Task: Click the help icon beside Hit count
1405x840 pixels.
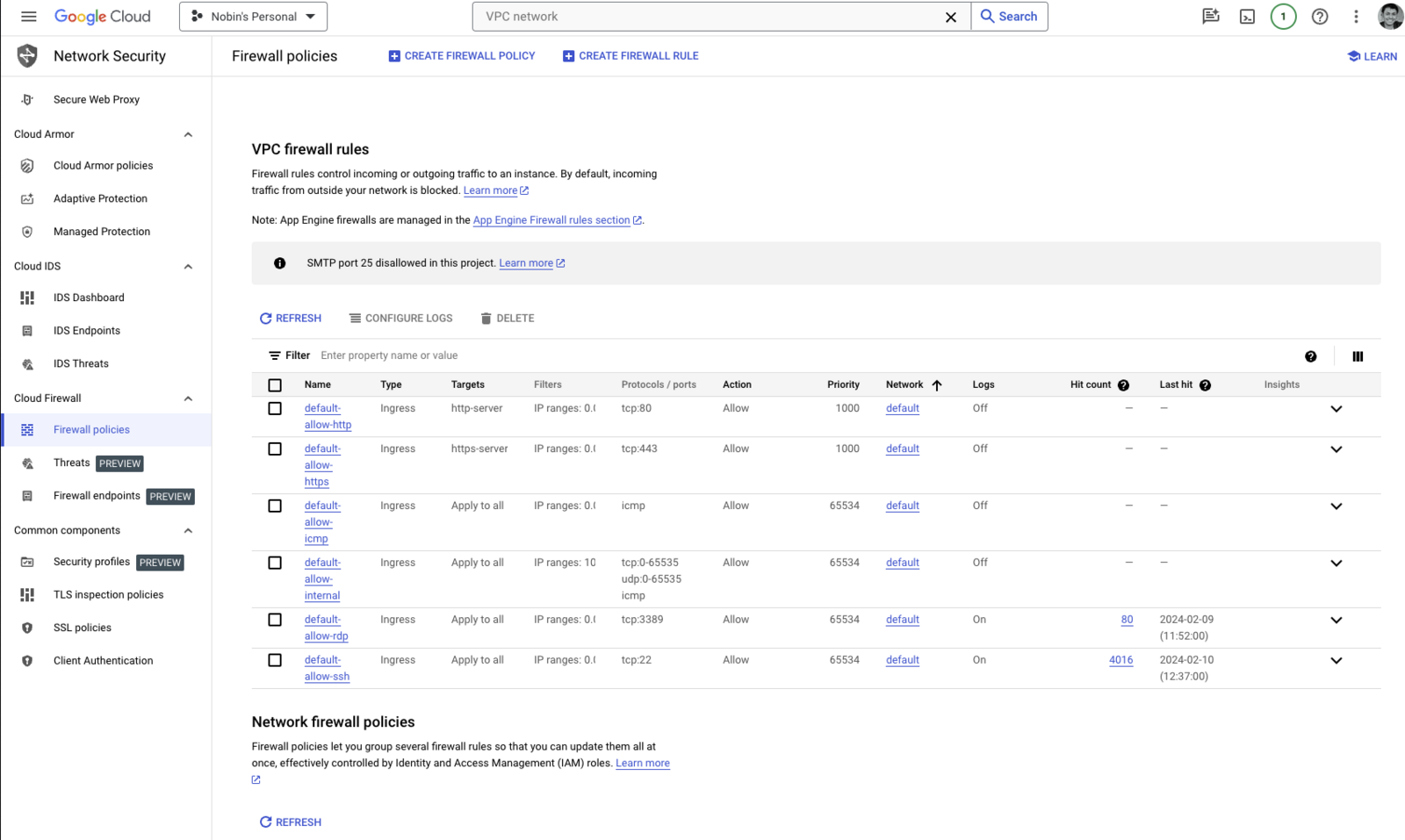Action: click(1123, 385)
